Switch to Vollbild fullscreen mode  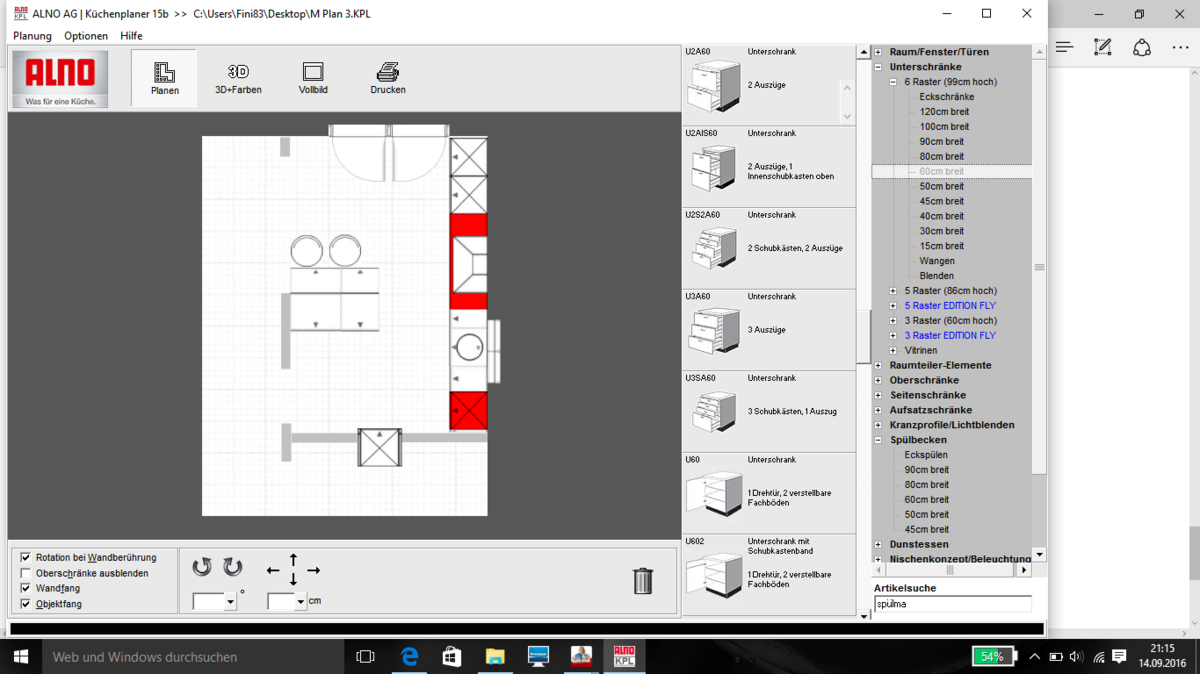(313, 78)
